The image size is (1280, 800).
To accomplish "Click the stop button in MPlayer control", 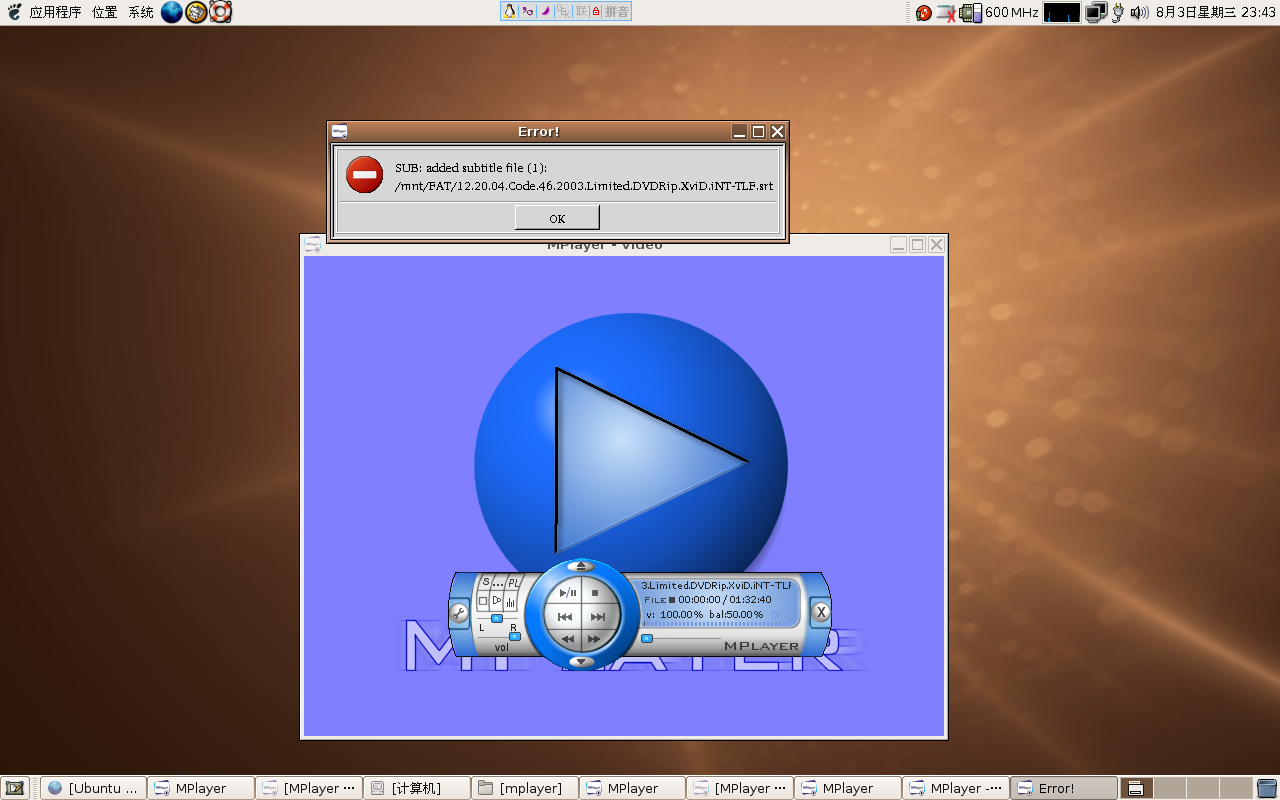I will [x=595, y=593].
